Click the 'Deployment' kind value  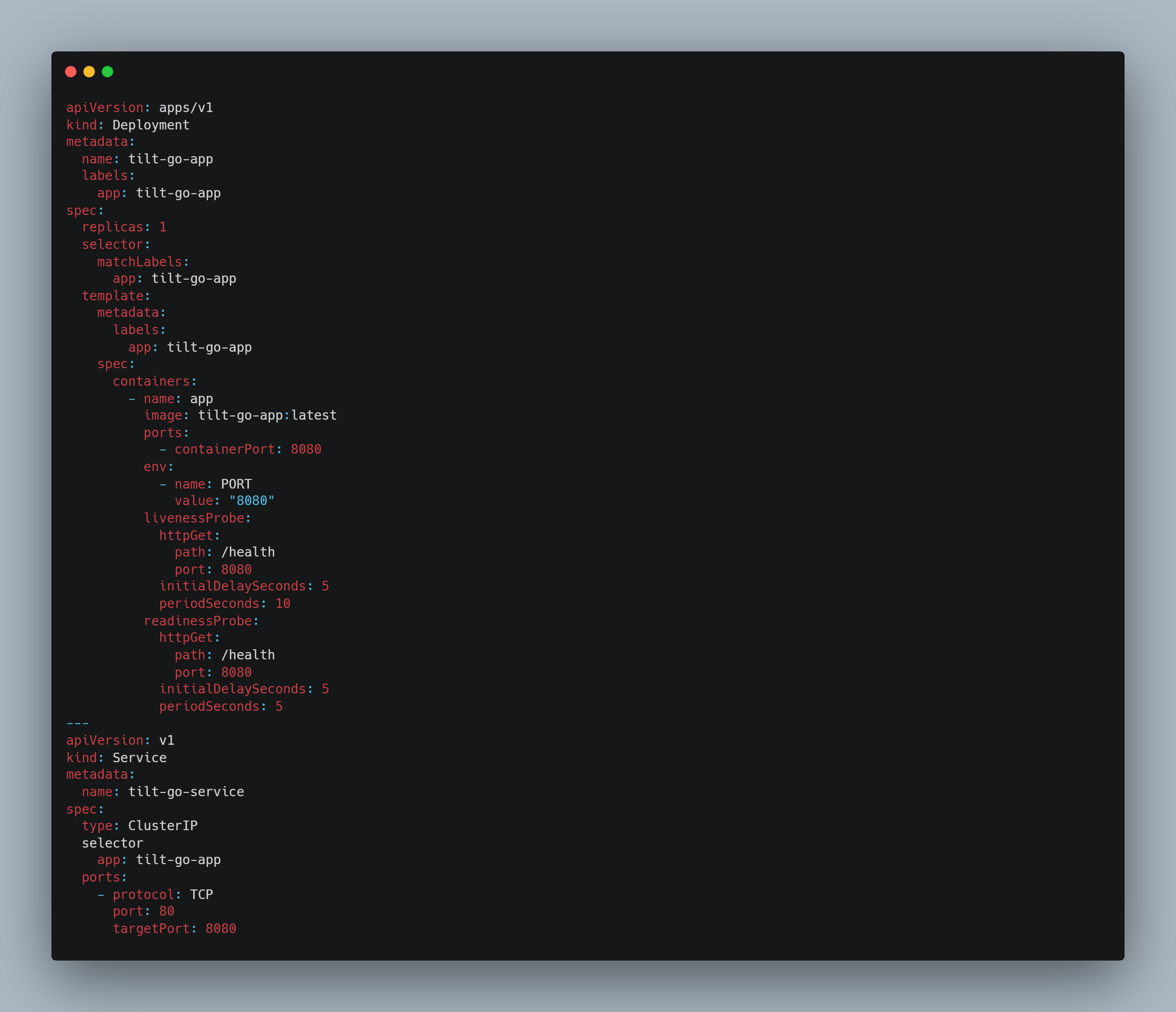(x=150, y=125)
